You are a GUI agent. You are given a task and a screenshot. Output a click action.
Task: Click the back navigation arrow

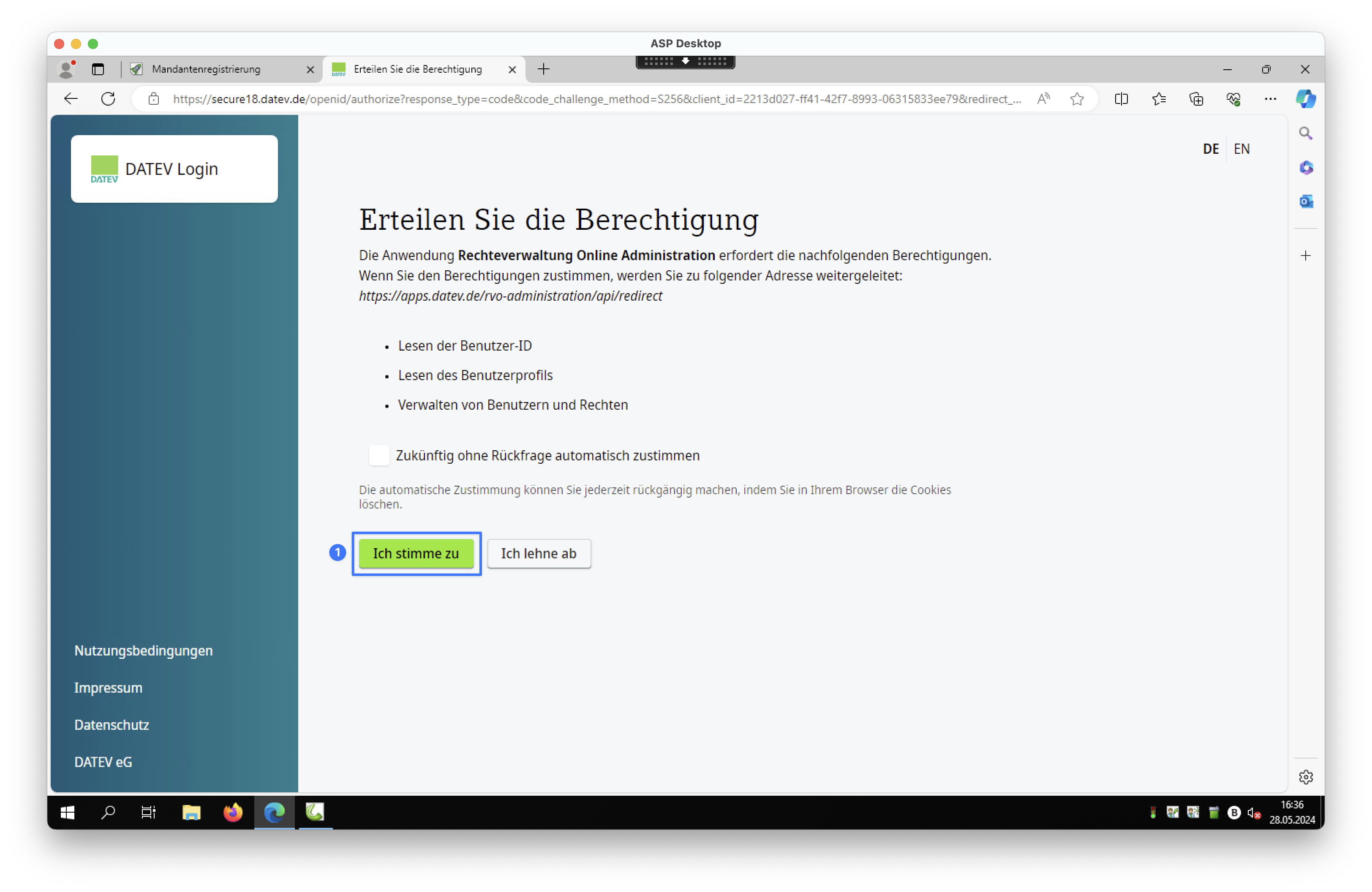71,99
